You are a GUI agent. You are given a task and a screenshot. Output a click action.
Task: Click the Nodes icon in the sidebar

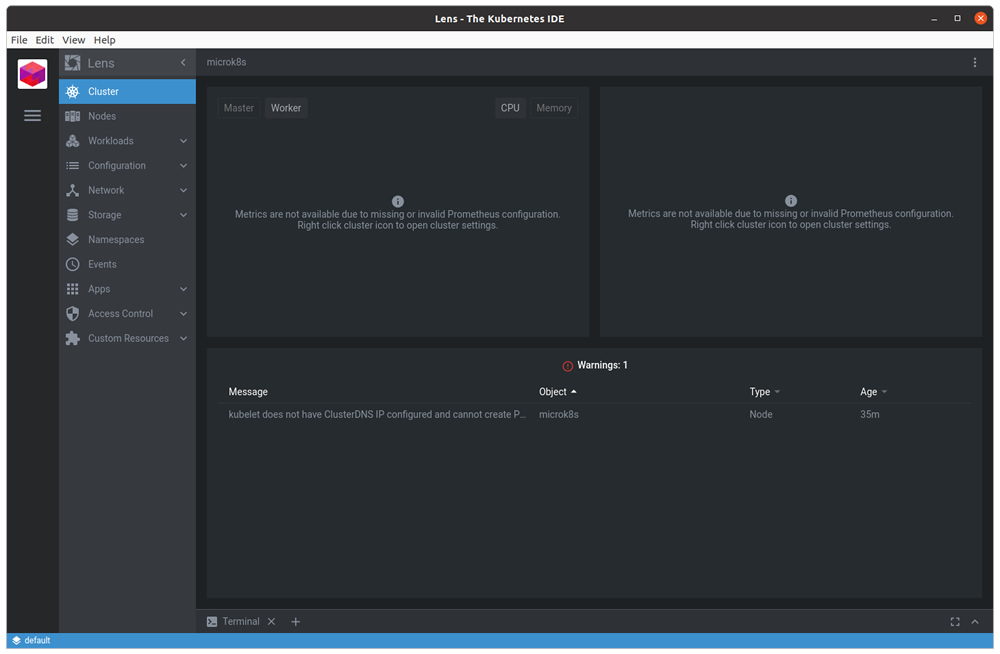73,116
